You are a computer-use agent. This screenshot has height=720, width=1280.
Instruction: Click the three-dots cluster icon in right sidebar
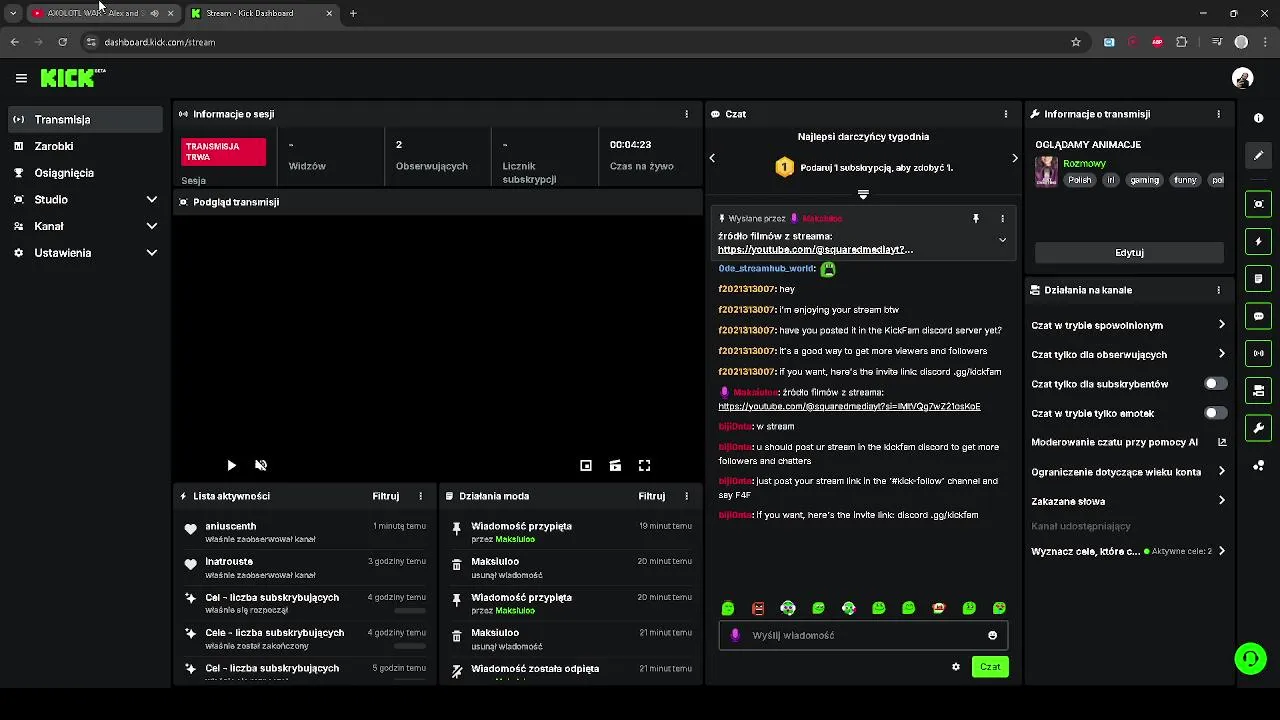point(1258,466)
